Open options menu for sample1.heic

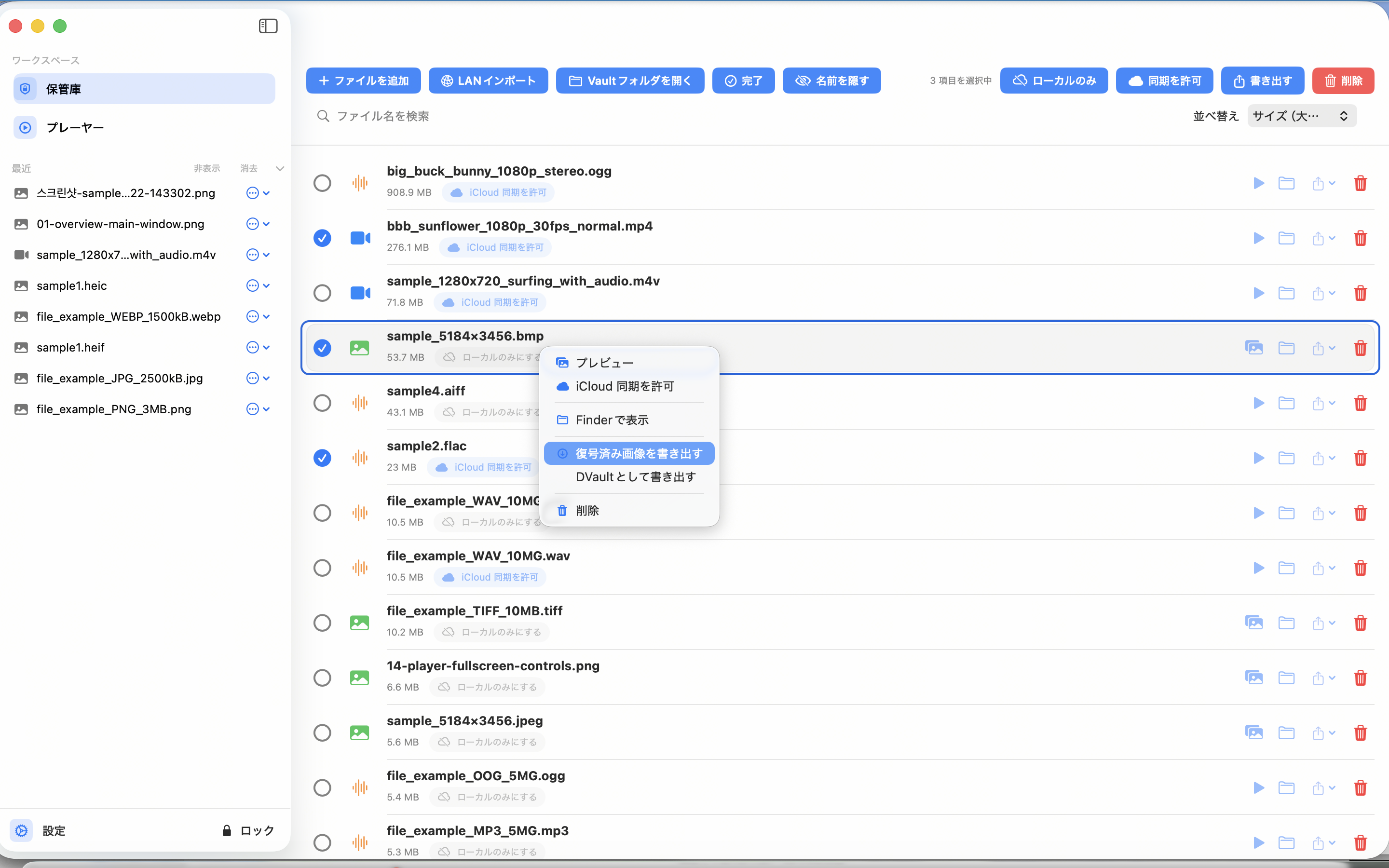click(x=253, y=285)
